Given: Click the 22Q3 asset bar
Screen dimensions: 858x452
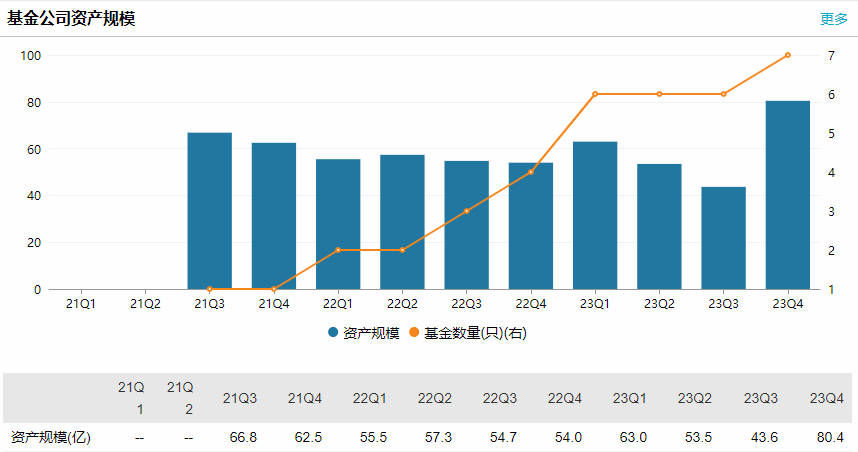Looking at the screenshot, I should pos(467,225).
